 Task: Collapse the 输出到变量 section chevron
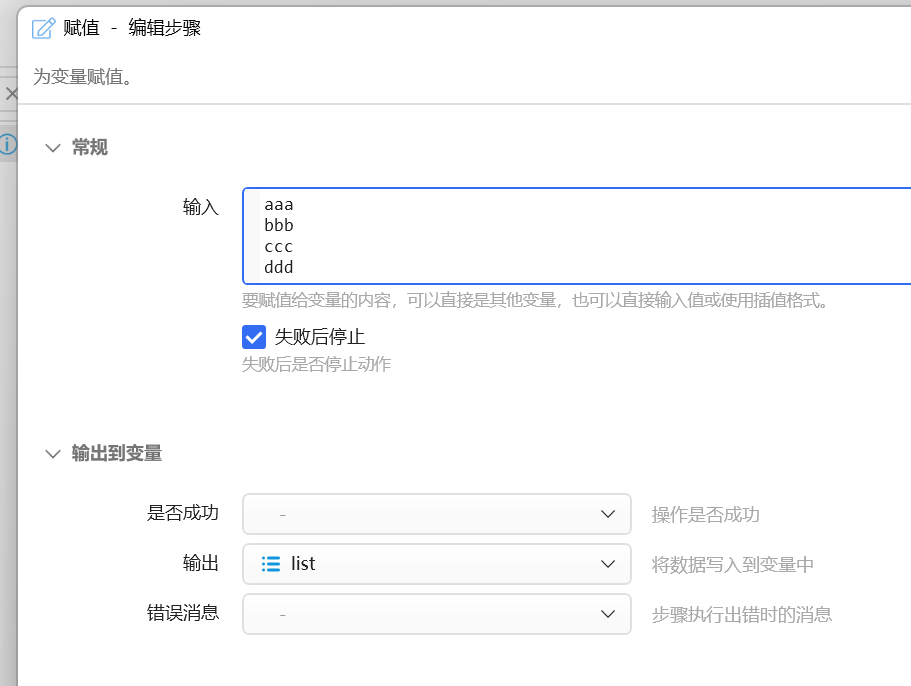(x=53, y=454)
